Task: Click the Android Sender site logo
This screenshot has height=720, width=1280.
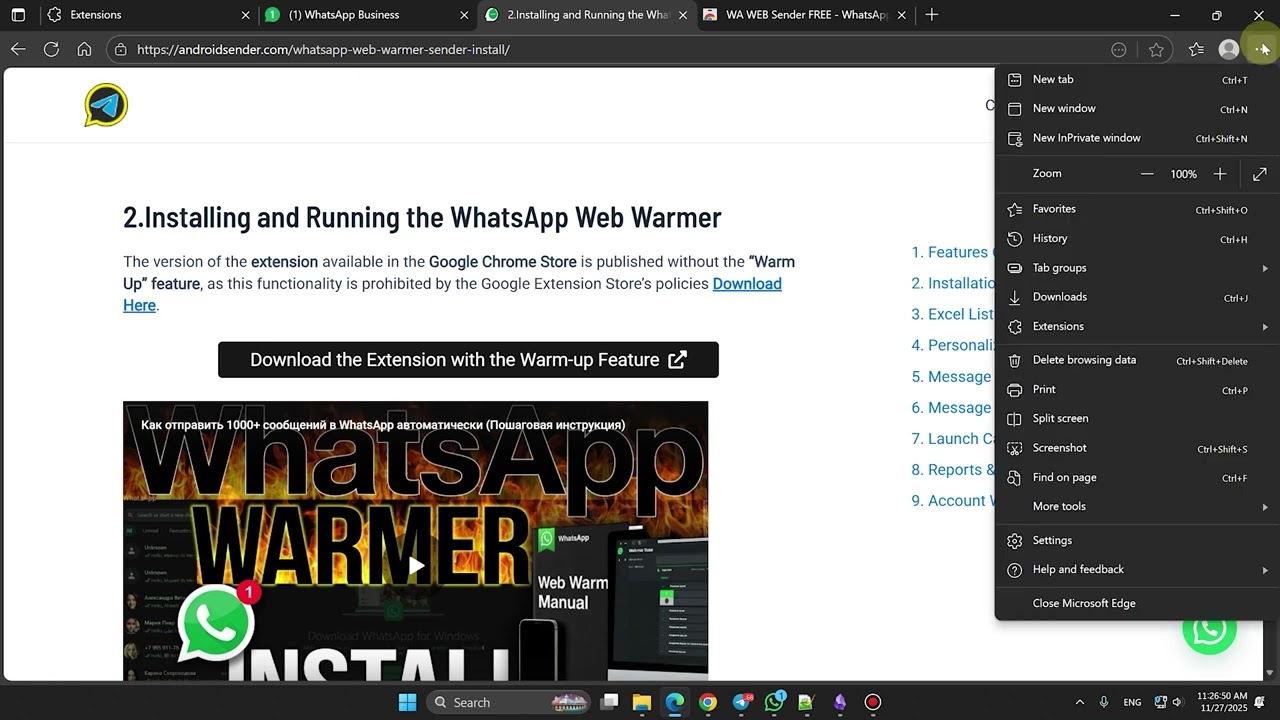Action: (106, 105)
